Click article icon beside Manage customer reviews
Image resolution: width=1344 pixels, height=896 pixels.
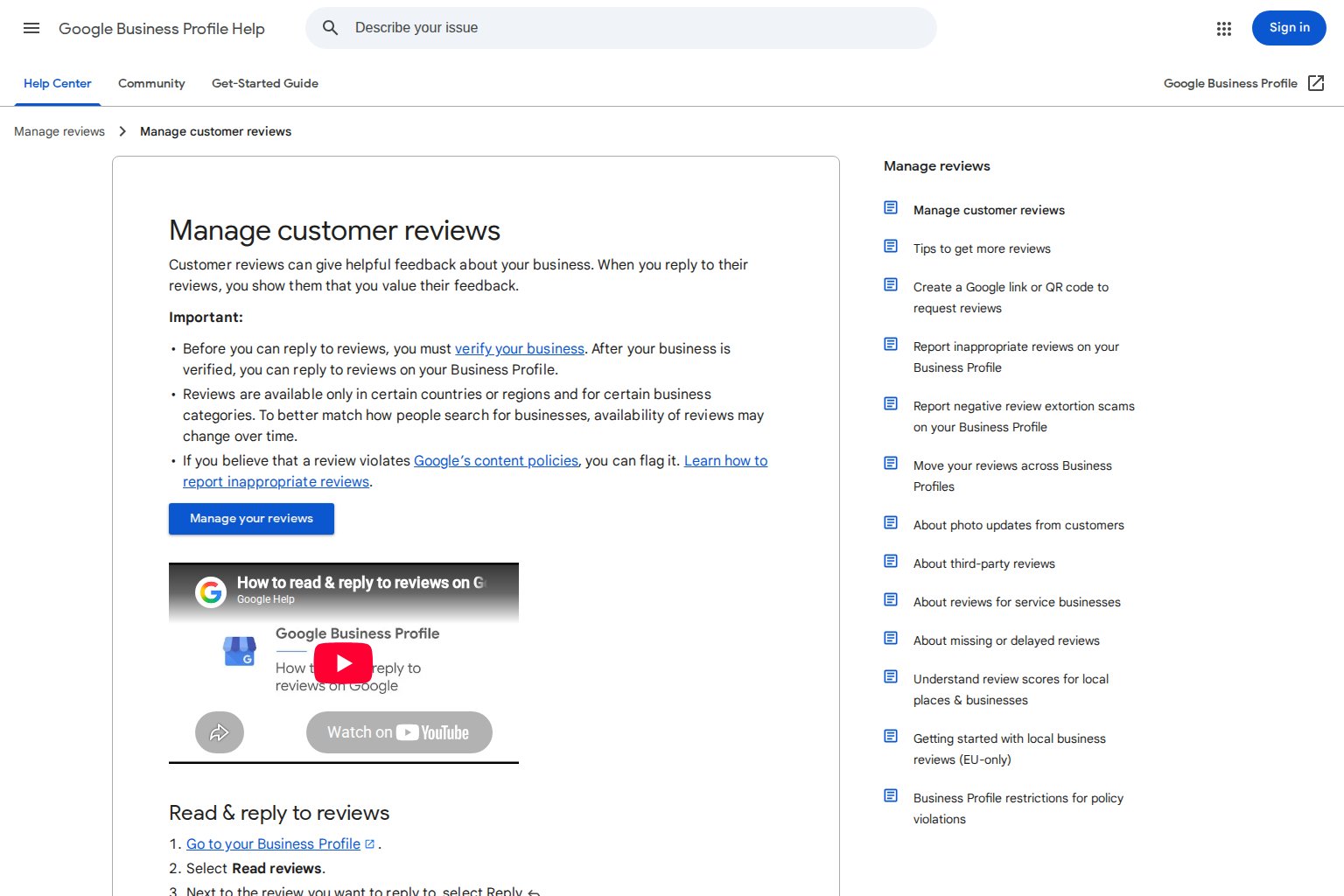(x=891, y=207)
